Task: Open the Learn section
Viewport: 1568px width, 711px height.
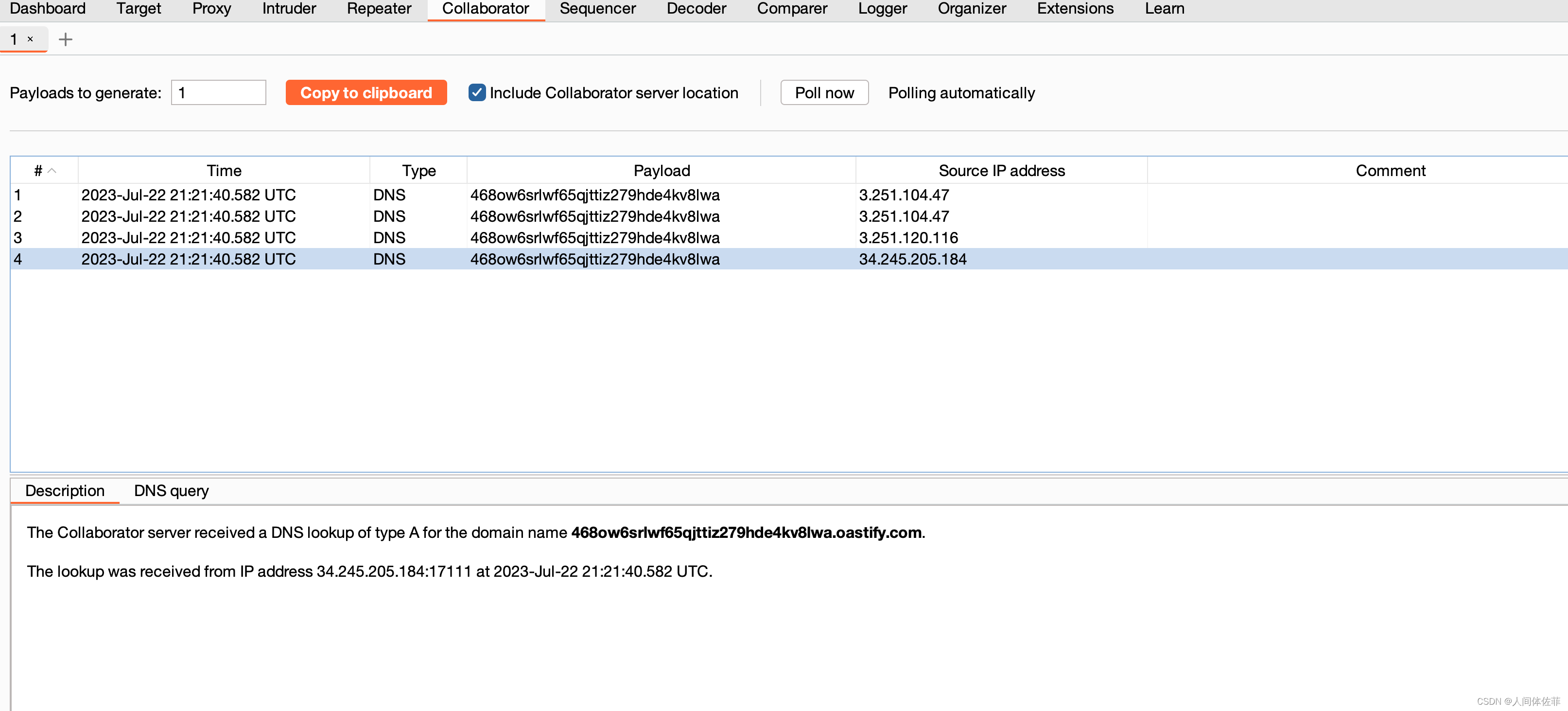Action: pos(1164,9)
